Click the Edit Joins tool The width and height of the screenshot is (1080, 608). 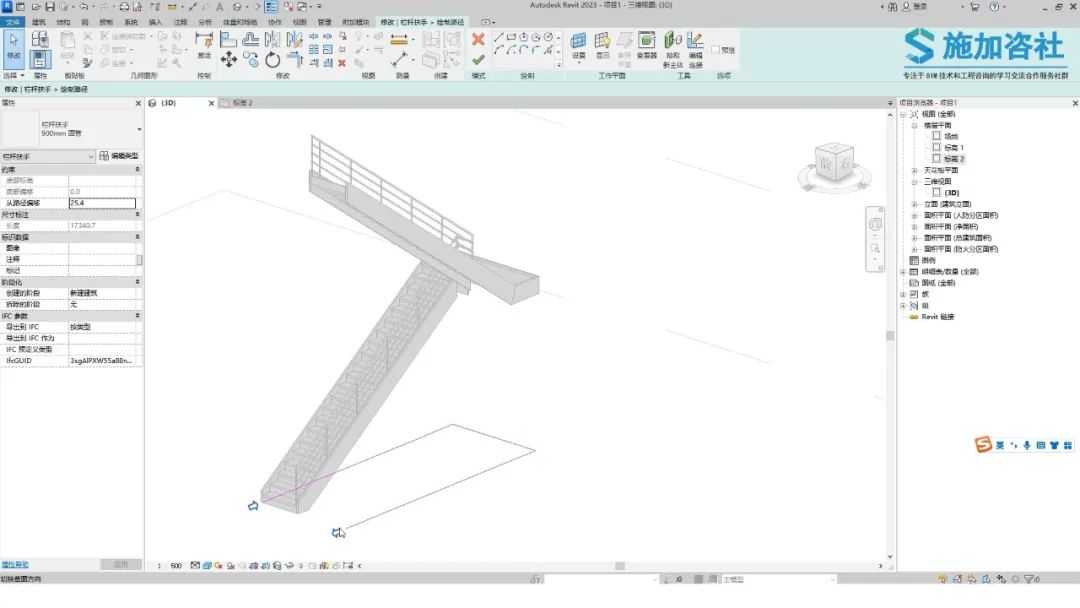(696, 48)
